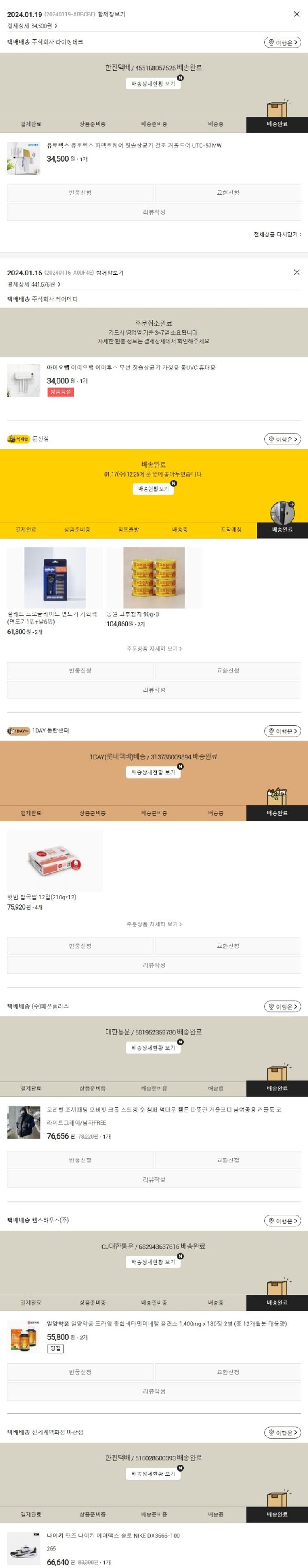Expand 결제상세 441,676원 payment details
308x1568 pixels.
(34, 284)
